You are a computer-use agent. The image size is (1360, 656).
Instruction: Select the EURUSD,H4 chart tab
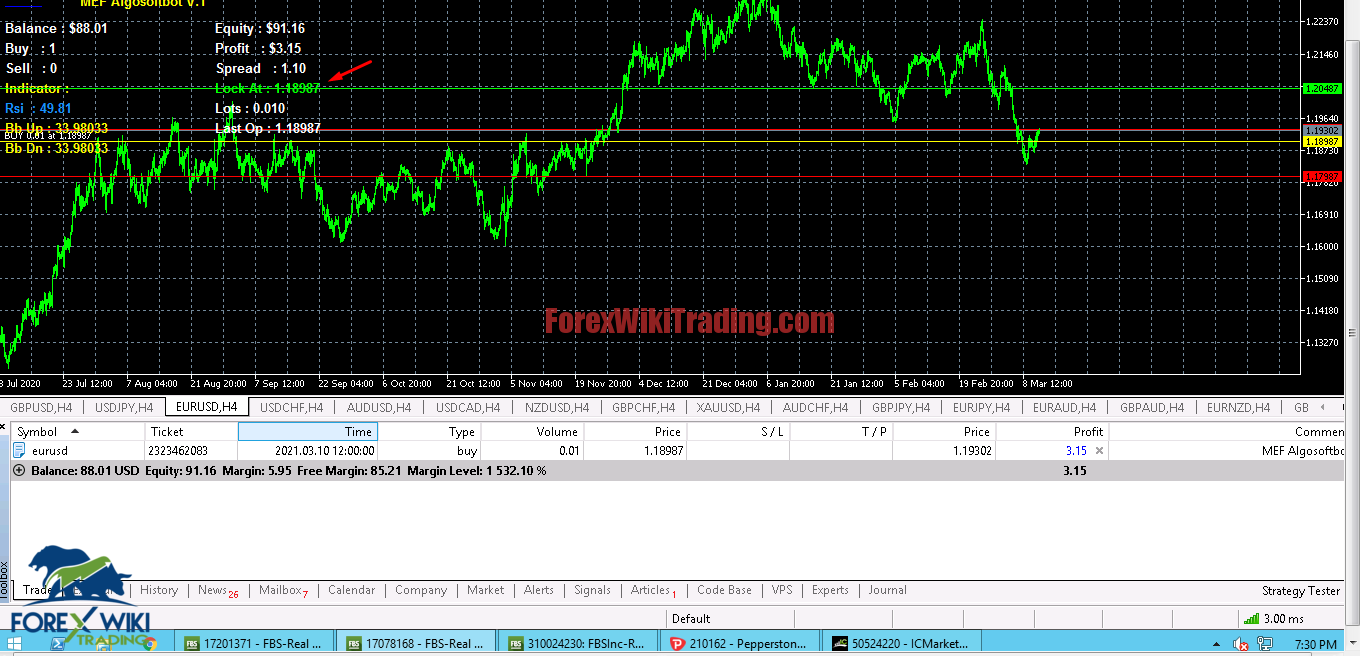tap(206, 407)
